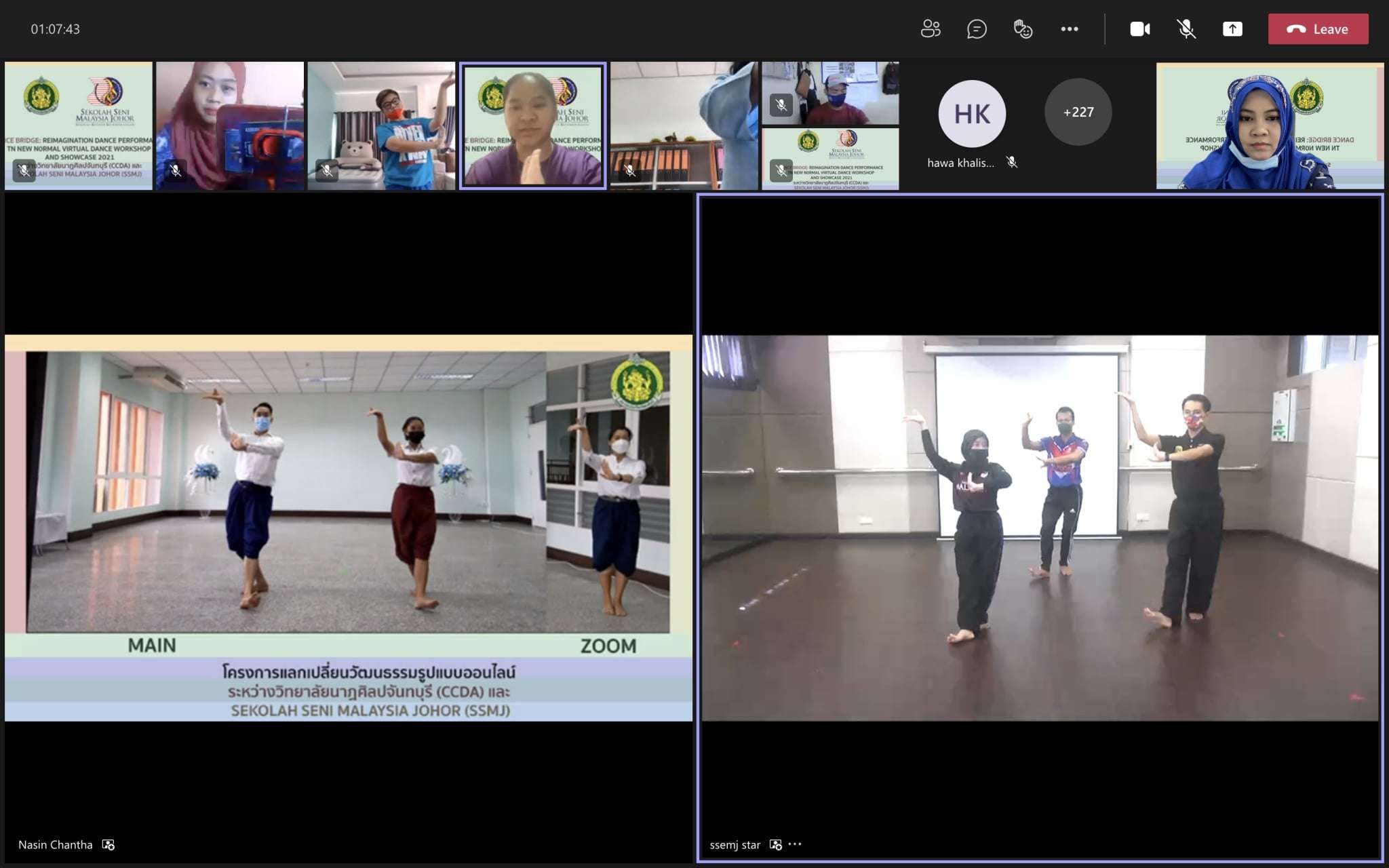Open the participants list

[x=931, y=29]
